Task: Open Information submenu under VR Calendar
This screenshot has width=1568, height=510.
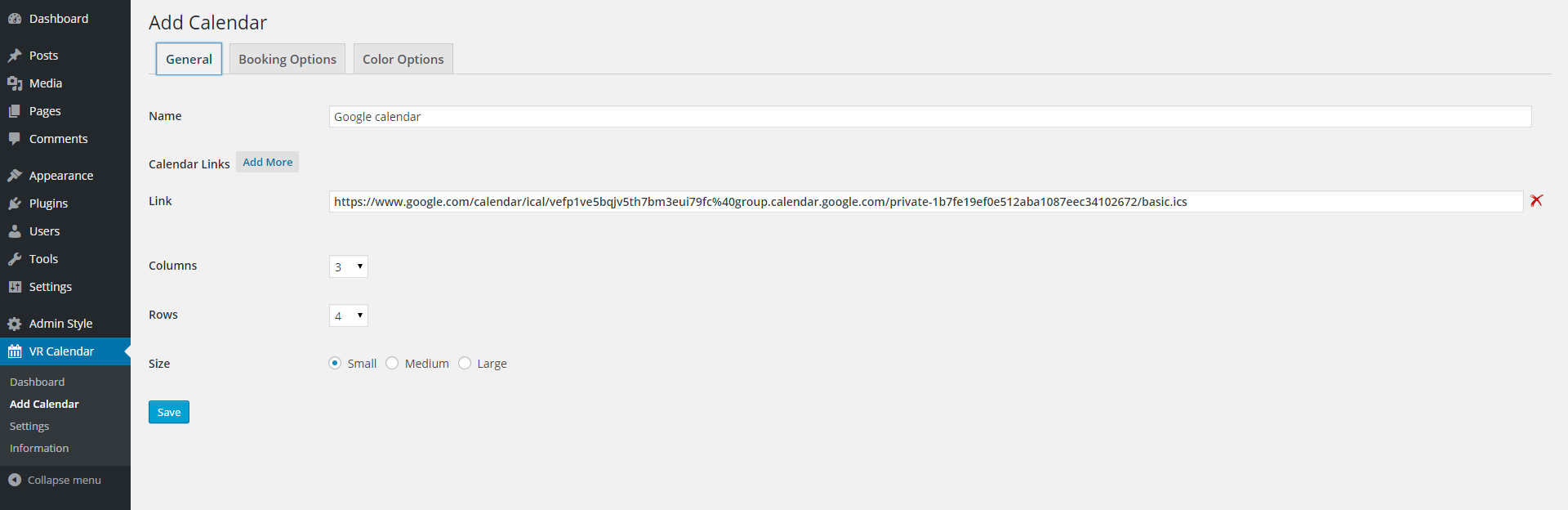Action: (x=39, y=448)
